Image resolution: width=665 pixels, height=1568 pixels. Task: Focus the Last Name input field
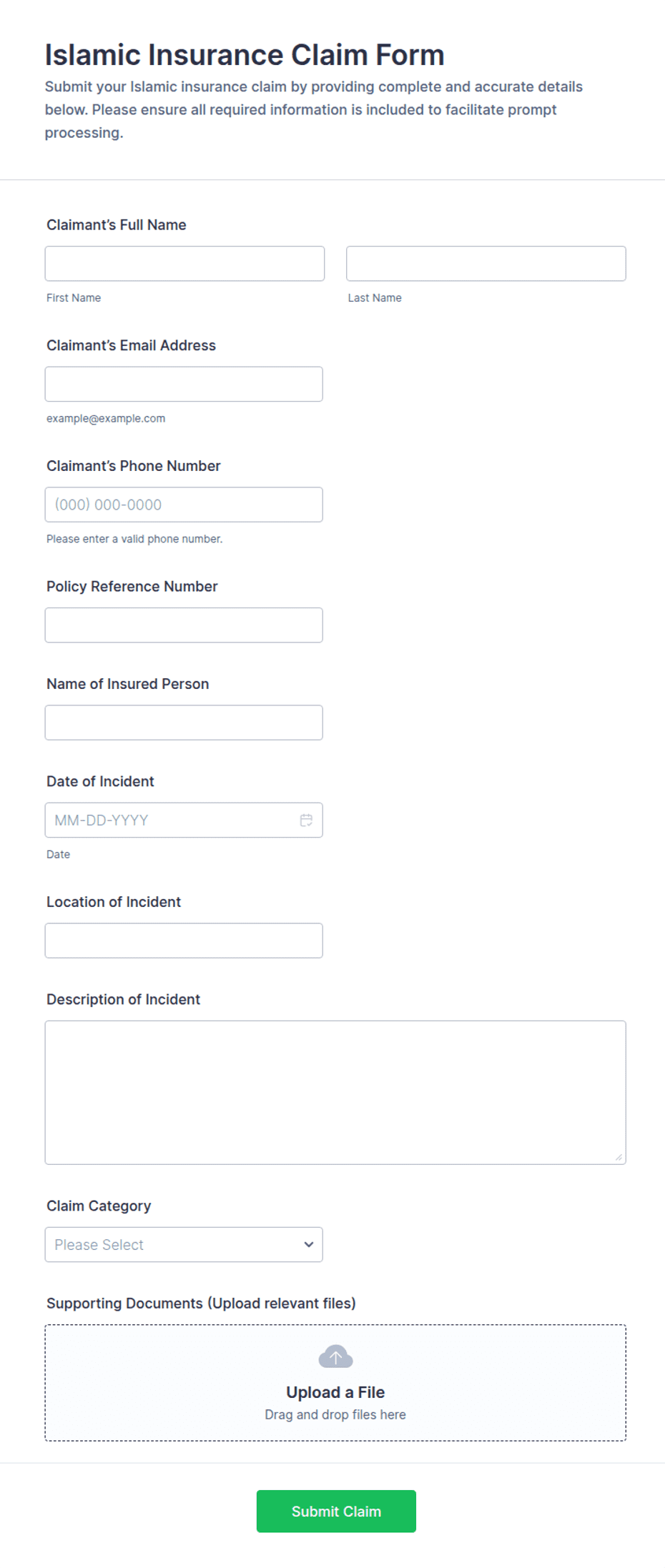[486, 264]
